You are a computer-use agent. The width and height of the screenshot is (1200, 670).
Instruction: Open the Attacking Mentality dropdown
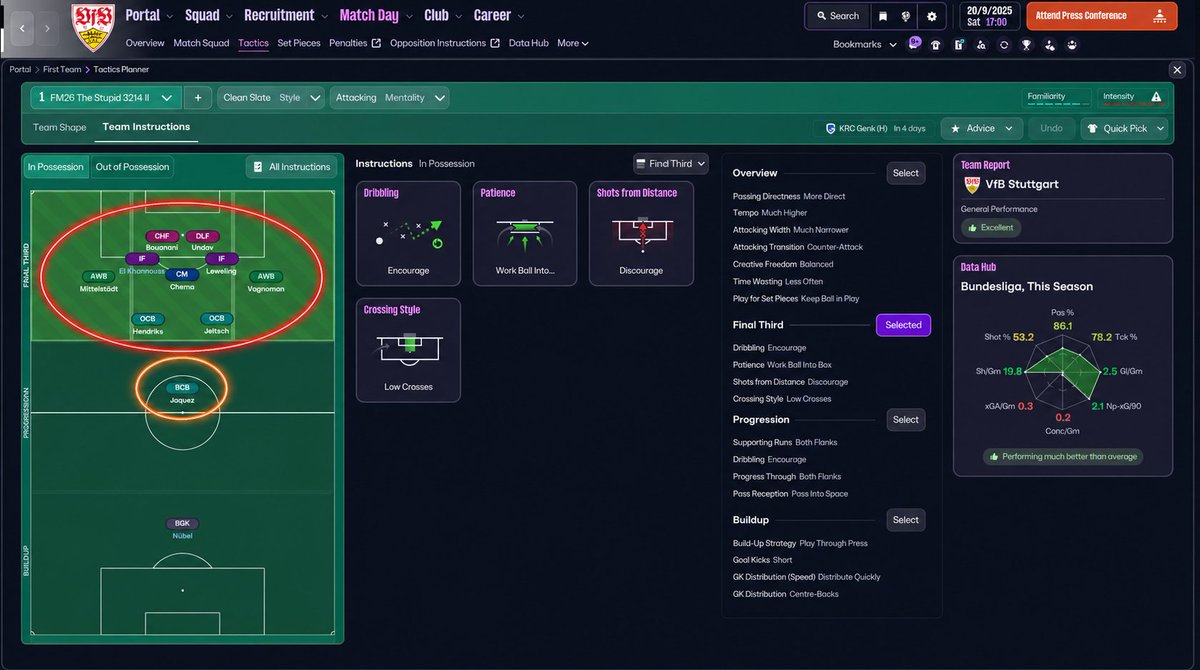pyautogui.click(x=390, y=97)
